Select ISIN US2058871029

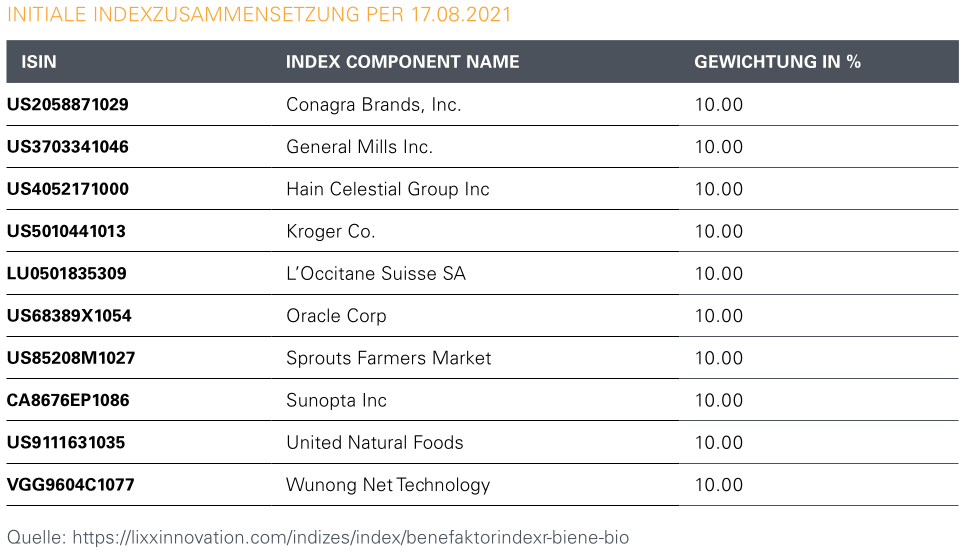pos(67,104)
